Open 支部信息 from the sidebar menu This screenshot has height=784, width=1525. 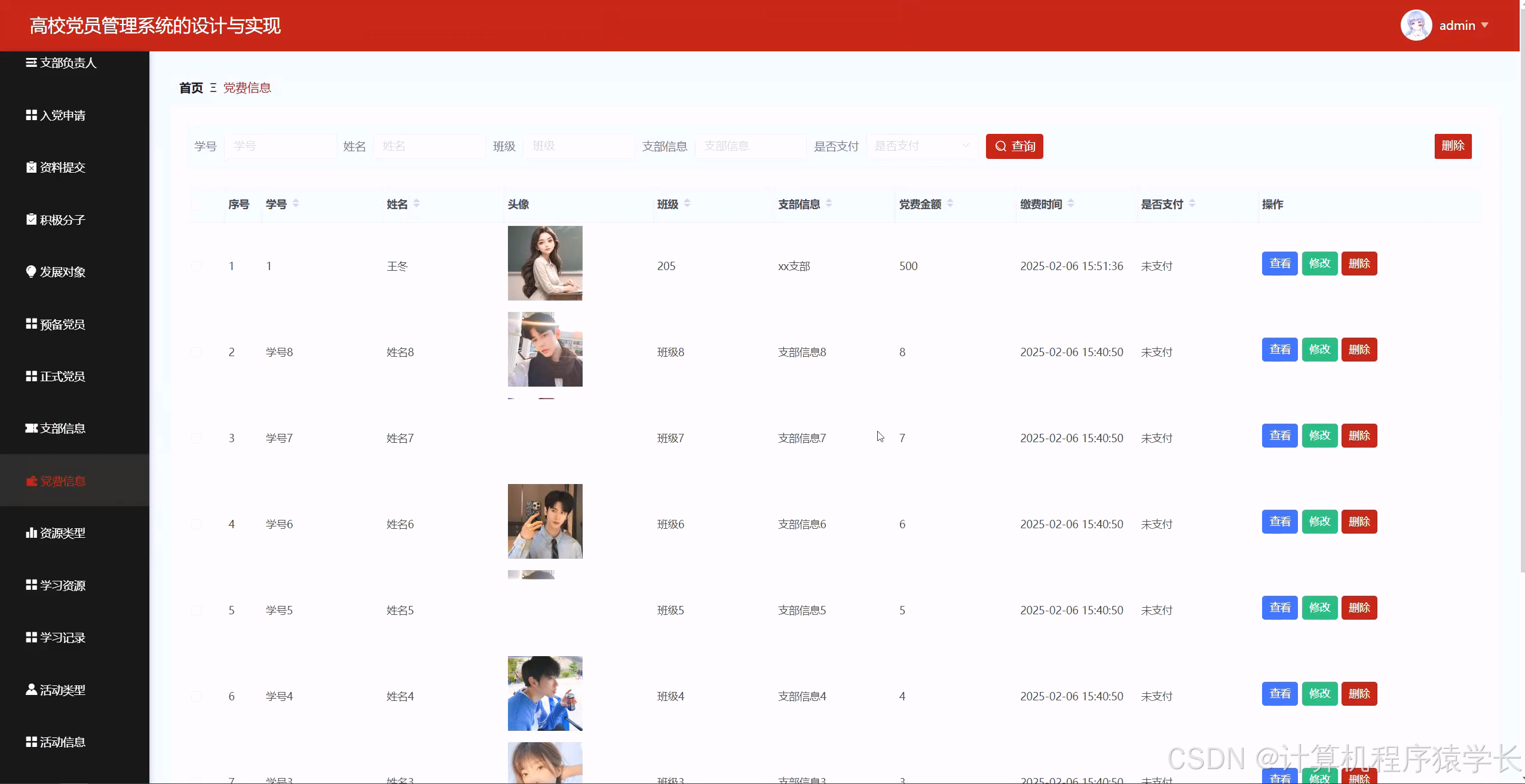point(62,428)
